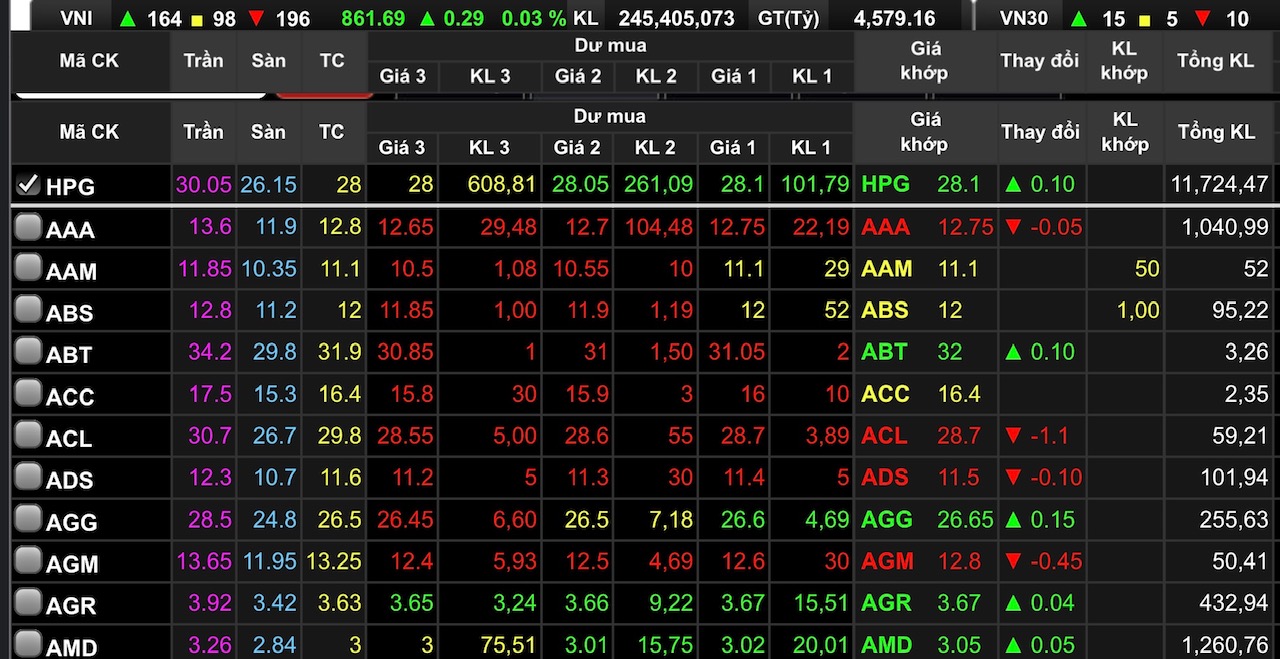Viewport: 1280px width, 659px height.
Task: Uncheck the HPG watchlist checkbox
Action: 28,184
